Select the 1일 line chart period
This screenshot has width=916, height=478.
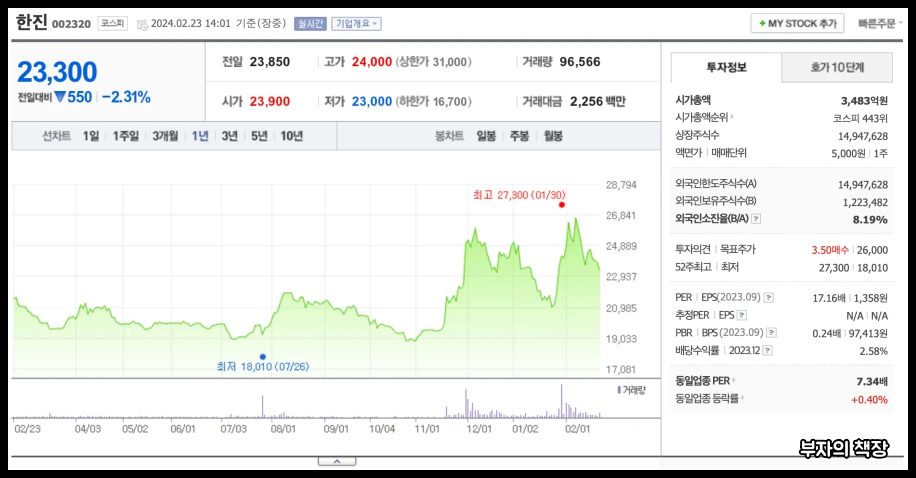91,136
